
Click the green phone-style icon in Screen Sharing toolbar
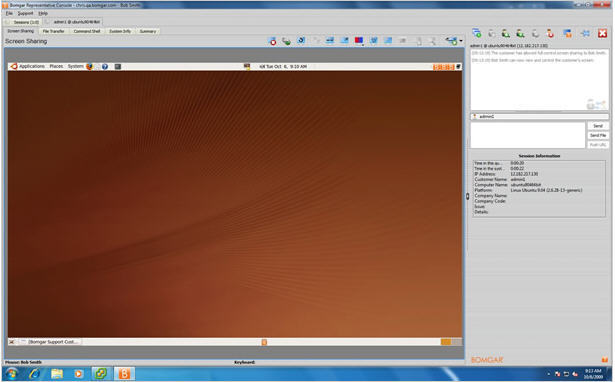(287, 41)
